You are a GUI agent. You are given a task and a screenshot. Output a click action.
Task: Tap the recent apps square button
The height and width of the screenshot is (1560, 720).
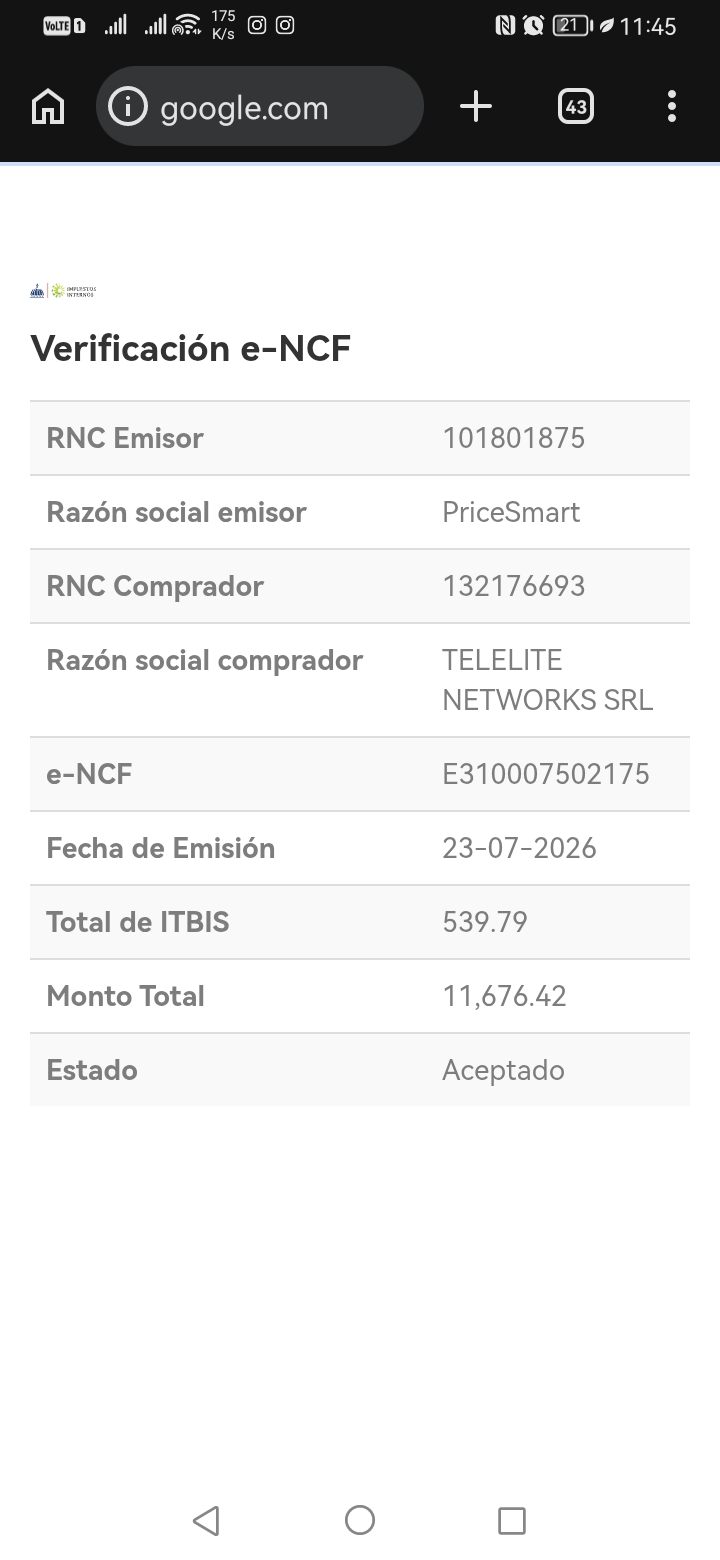click(x=512, y=1521)
